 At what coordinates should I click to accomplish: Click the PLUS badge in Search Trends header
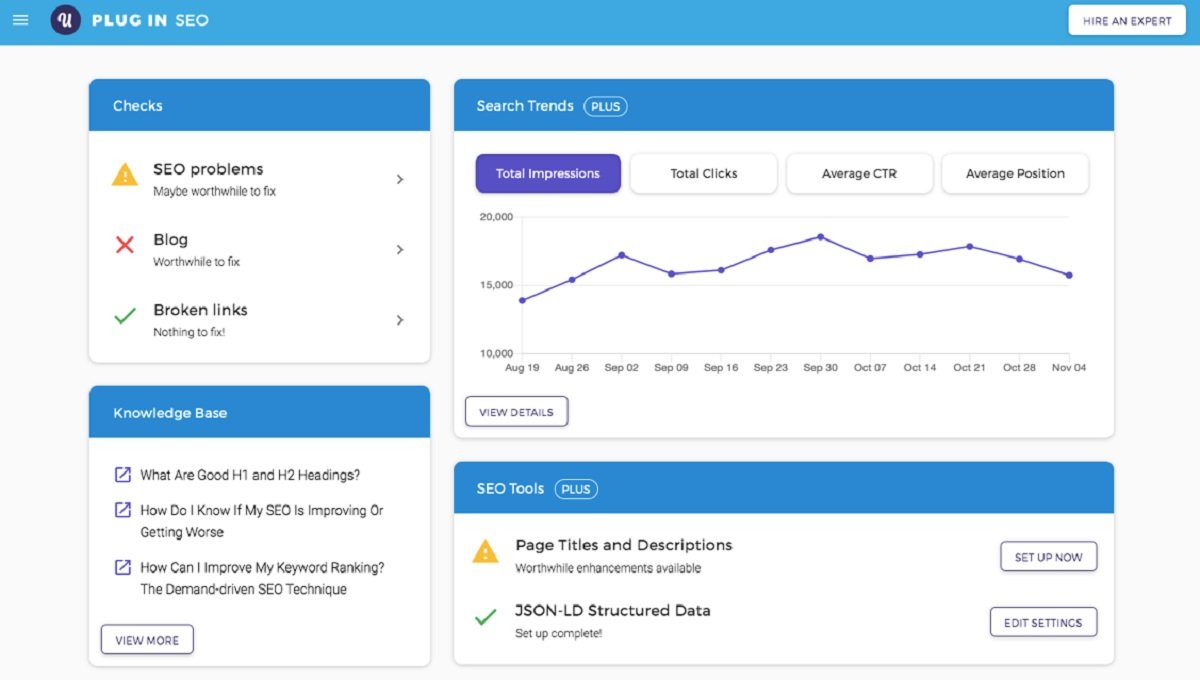605,106
